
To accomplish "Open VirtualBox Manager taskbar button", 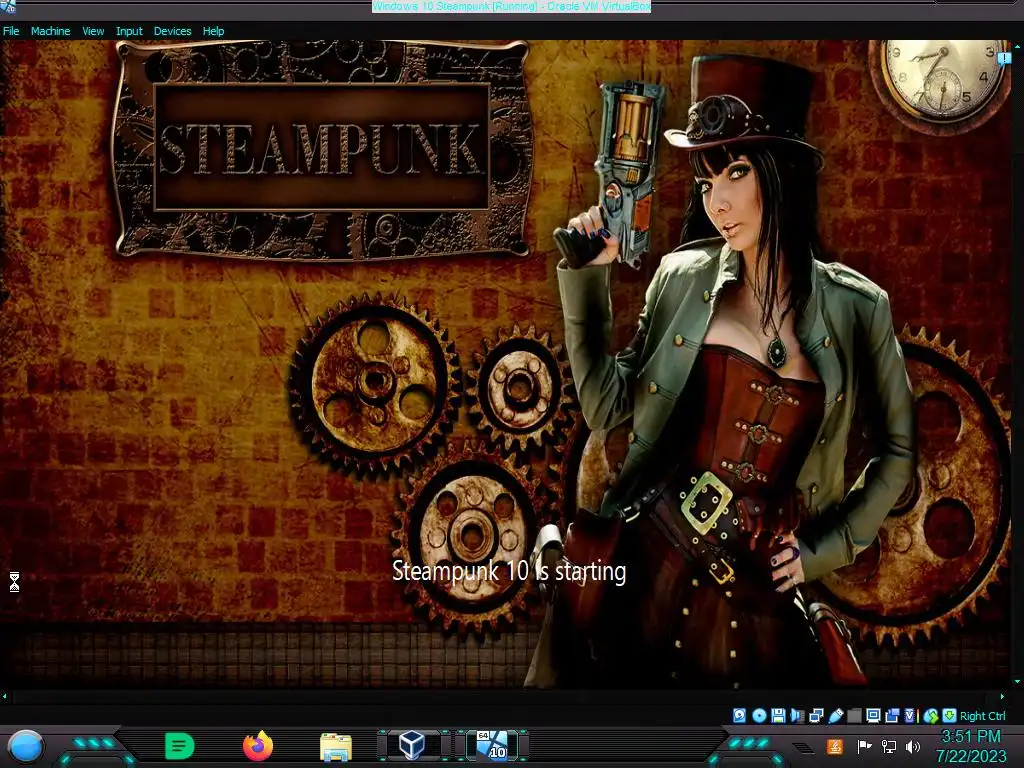I will (412, 745).
